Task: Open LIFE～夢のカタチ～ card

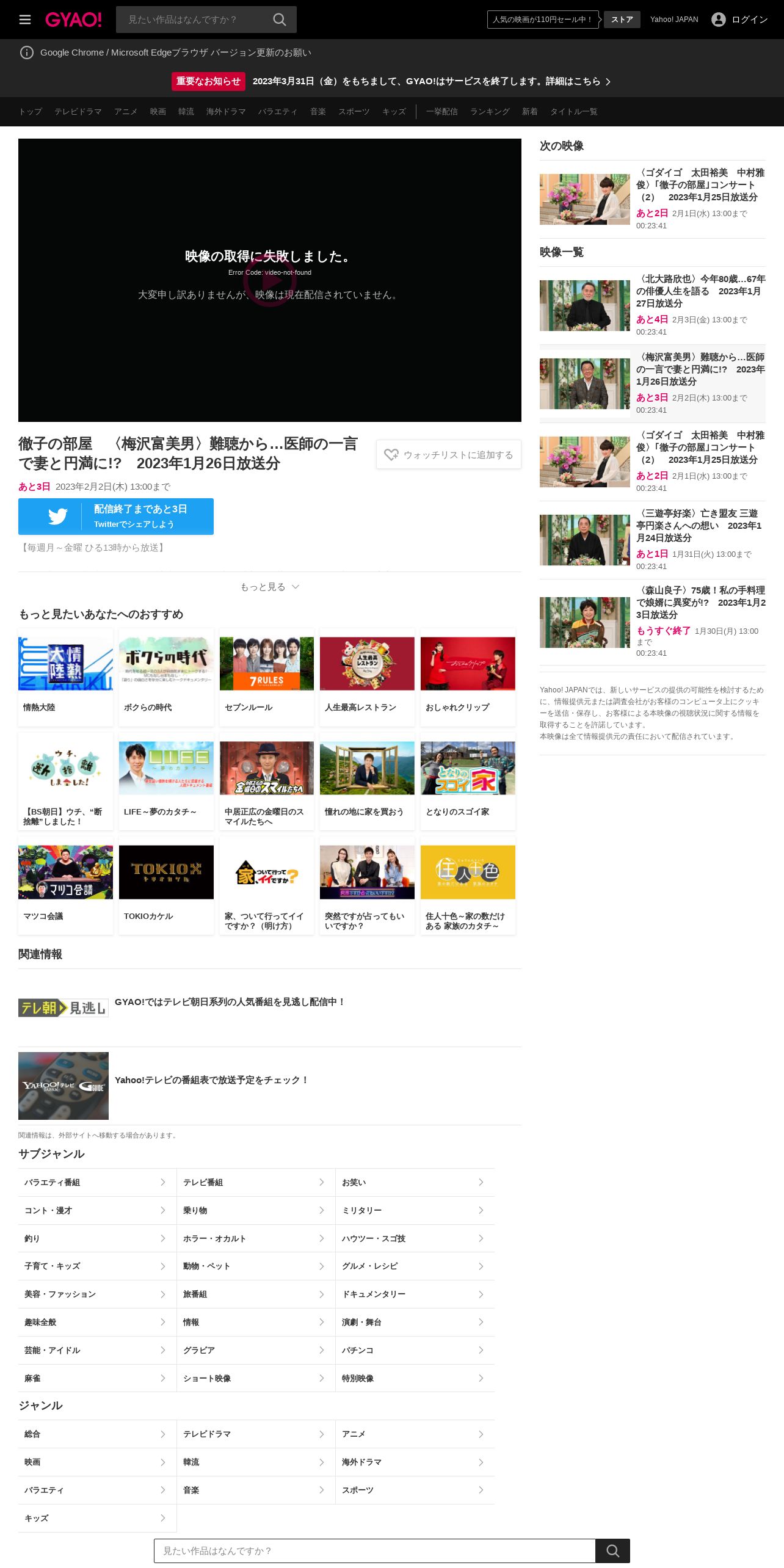Action: (166, 782)
